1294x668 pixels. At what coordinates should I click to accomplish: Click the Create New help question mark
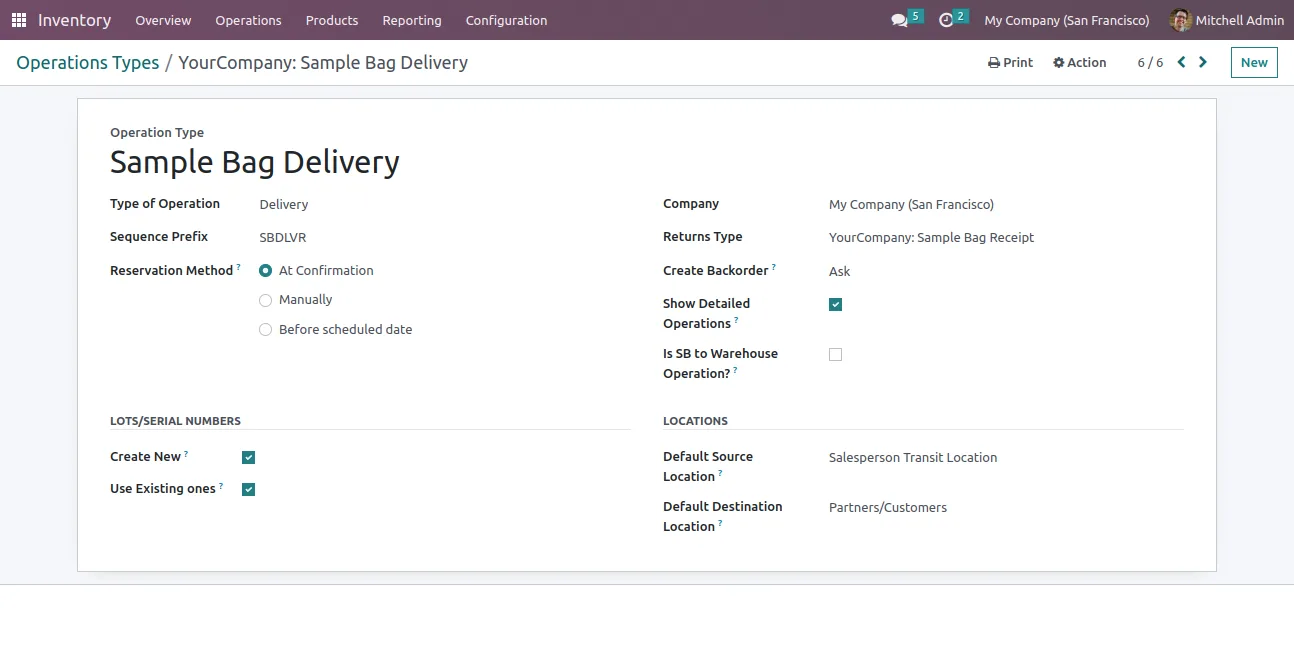(186, 454)
